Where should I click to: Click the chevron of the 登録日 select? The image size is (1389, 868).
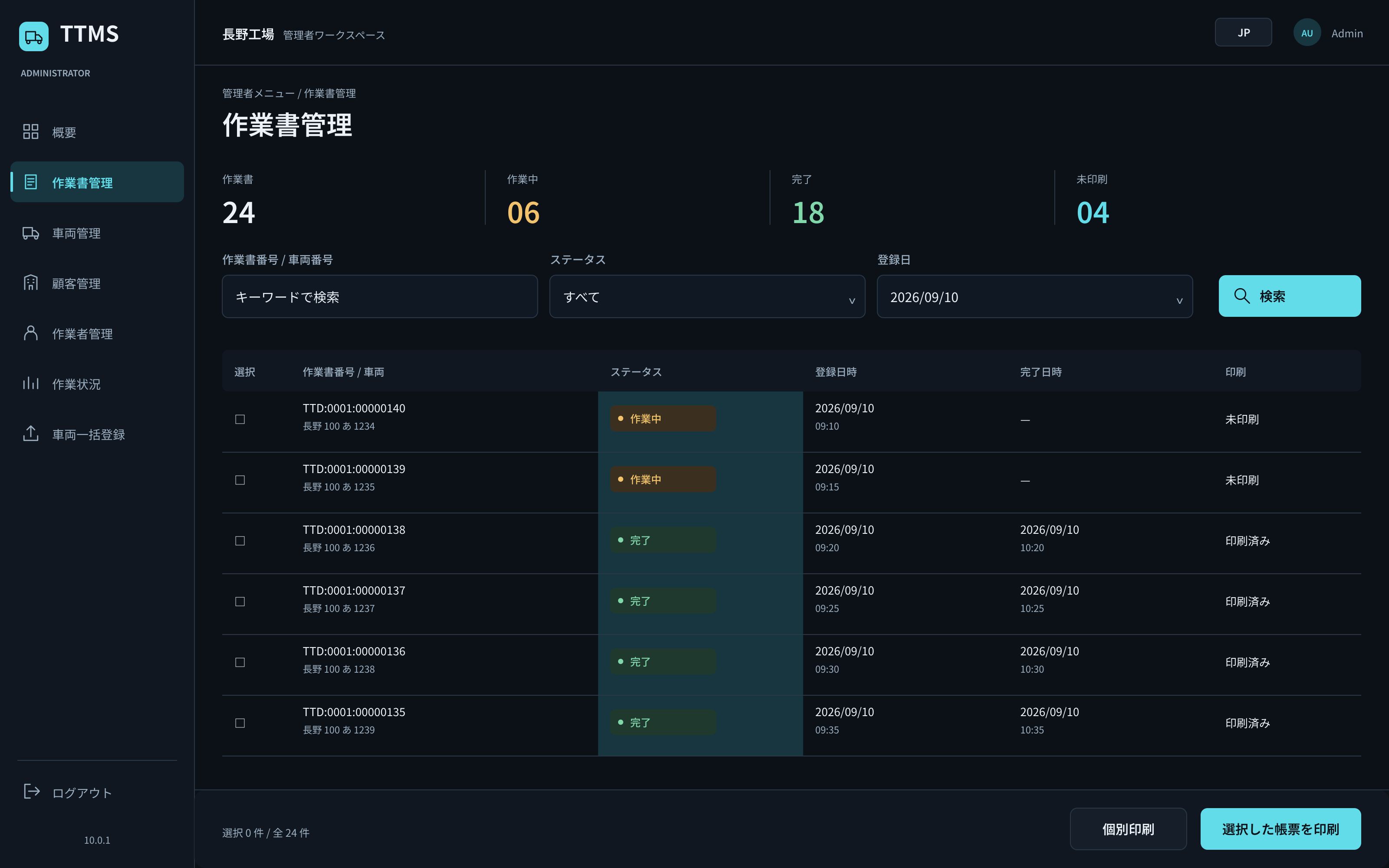click(1179, 301)
